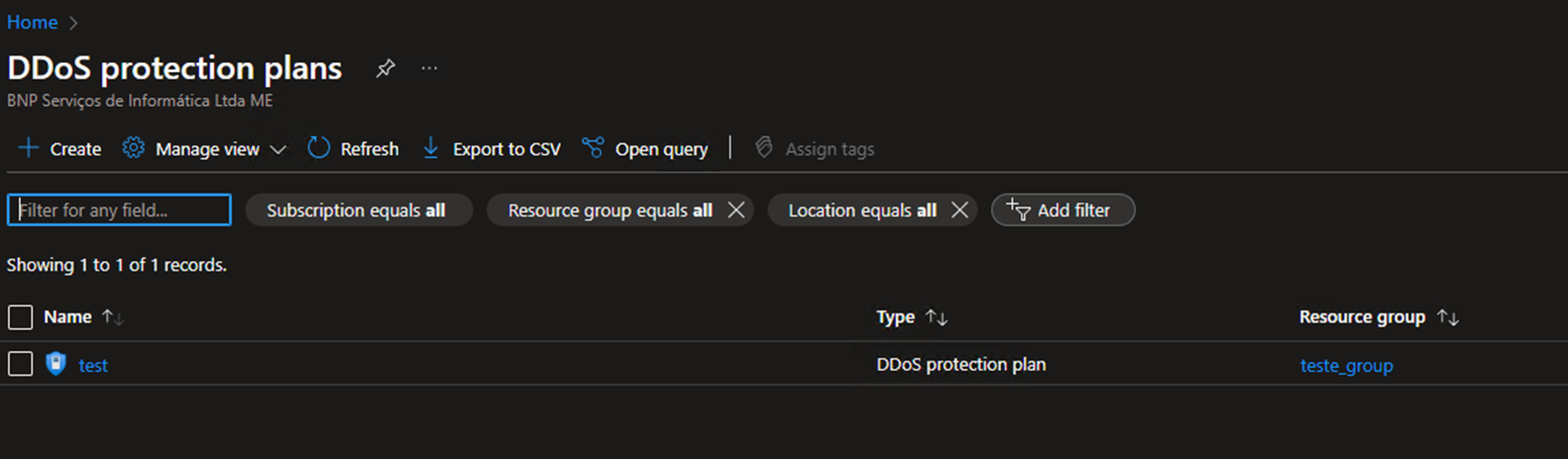Click the Add filter funnel icon
1568x459 pixels.
click(x=1018, y=209)
